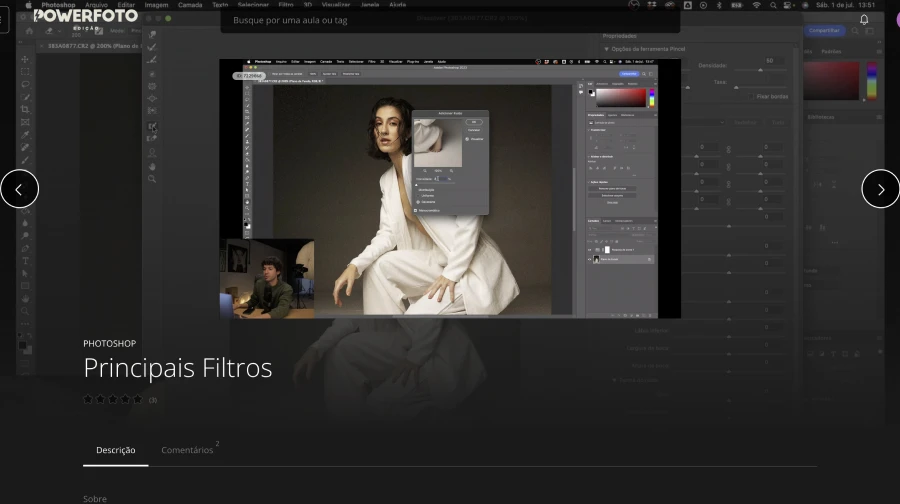The width and height of the screenshot is (900, 504).
Task: Select Pen tool in background Photoshop toolbar
Action: 25,248
